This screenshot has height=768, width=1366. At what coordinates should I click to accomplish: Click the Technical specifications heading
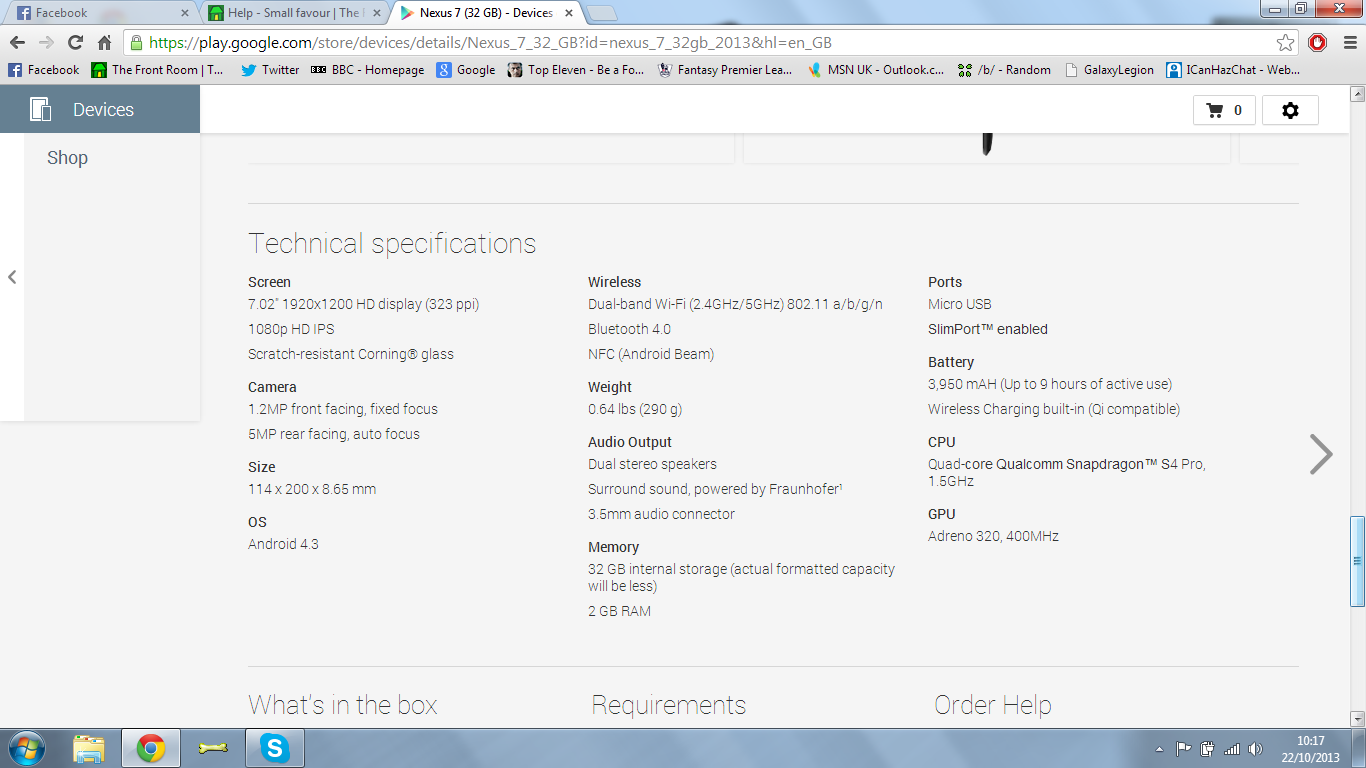(x=392, y=244)
